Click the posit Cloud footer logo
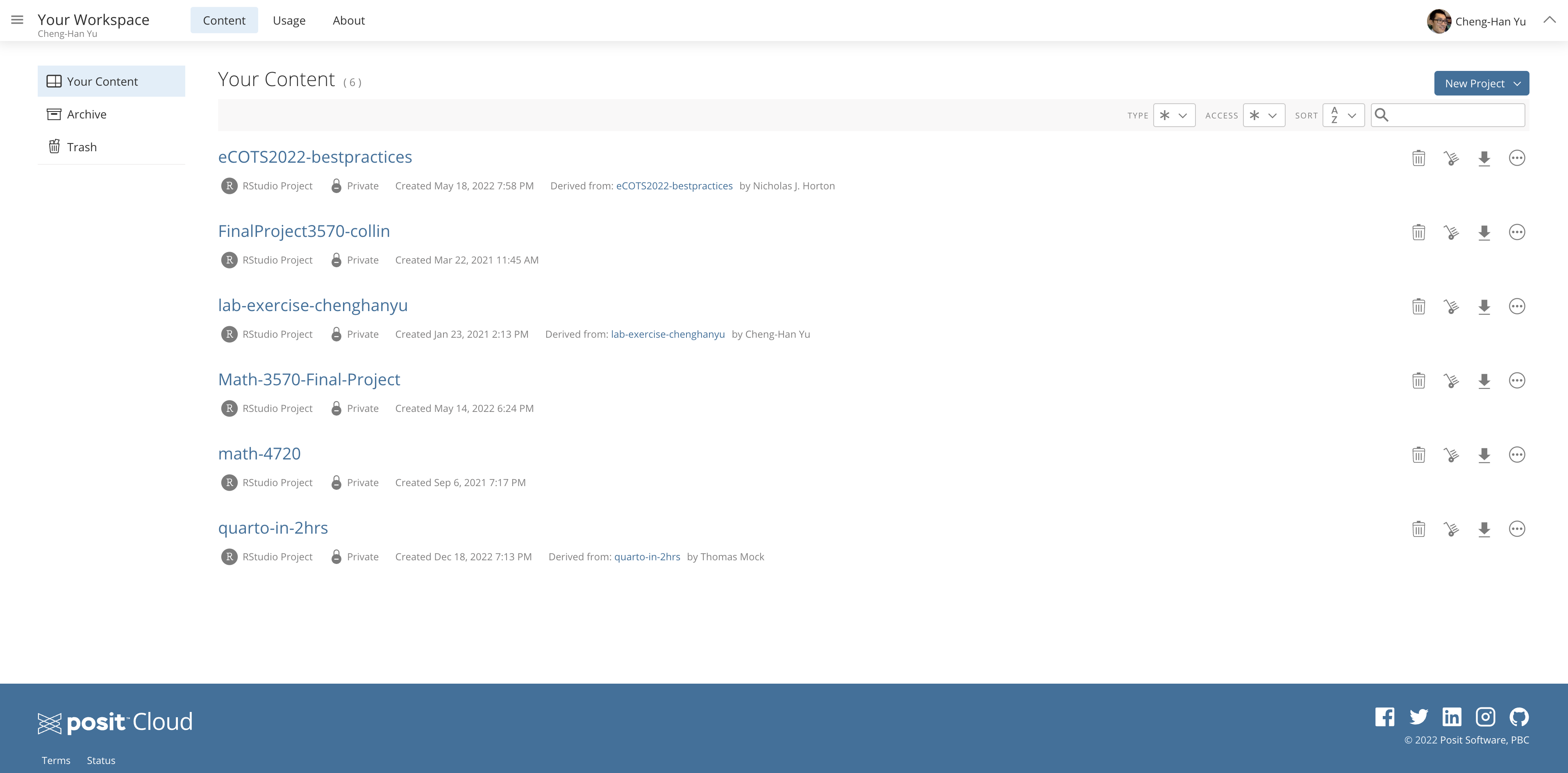This screenshot has width=1568, height=773. 115,723
